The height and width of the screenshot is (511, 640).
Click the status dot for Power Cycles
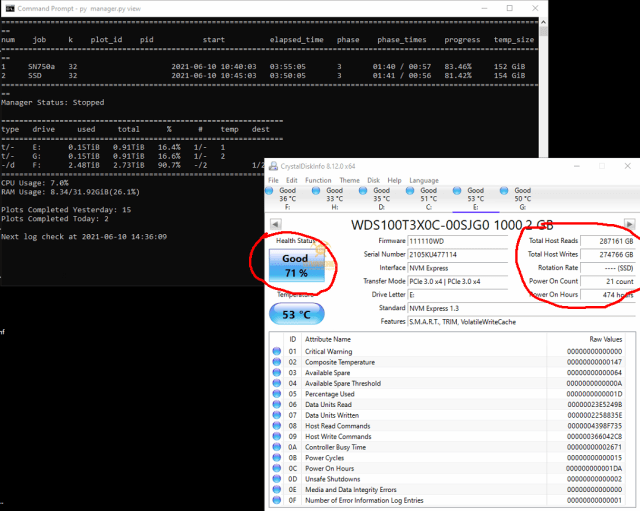(277, 457)
